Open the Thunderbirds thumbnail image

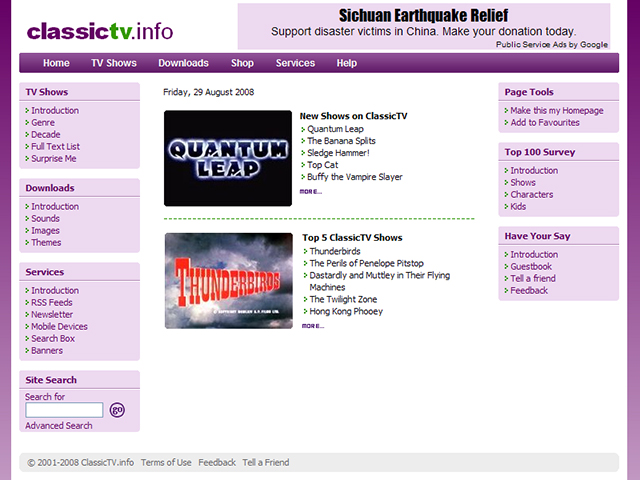tap(229, 281)
